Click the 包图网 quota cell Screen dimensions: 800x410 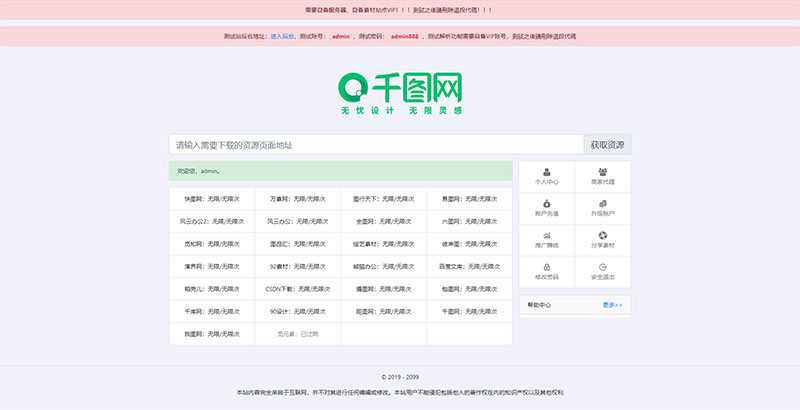point(469,289)
